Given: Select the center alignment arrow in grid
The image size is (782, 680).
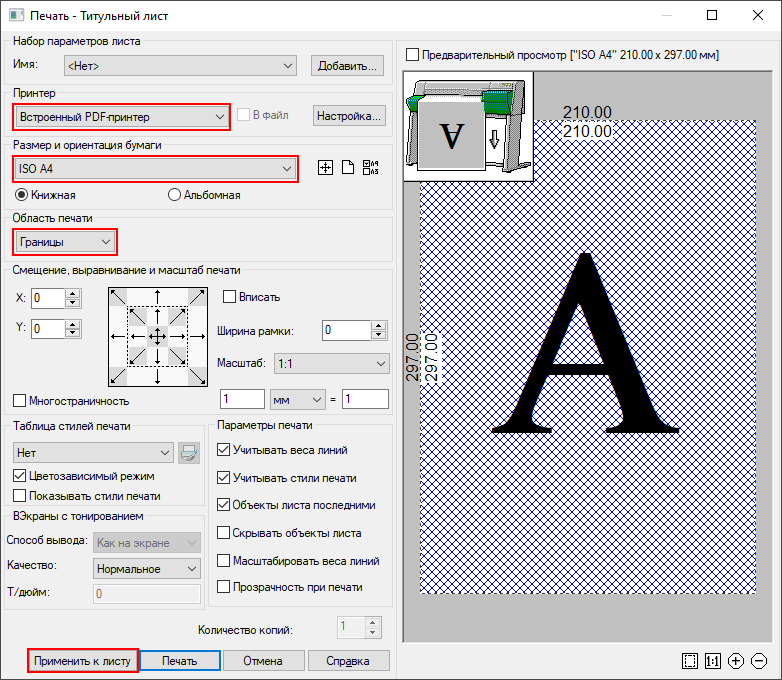Looking at the screenshot, I should [156, 337].
